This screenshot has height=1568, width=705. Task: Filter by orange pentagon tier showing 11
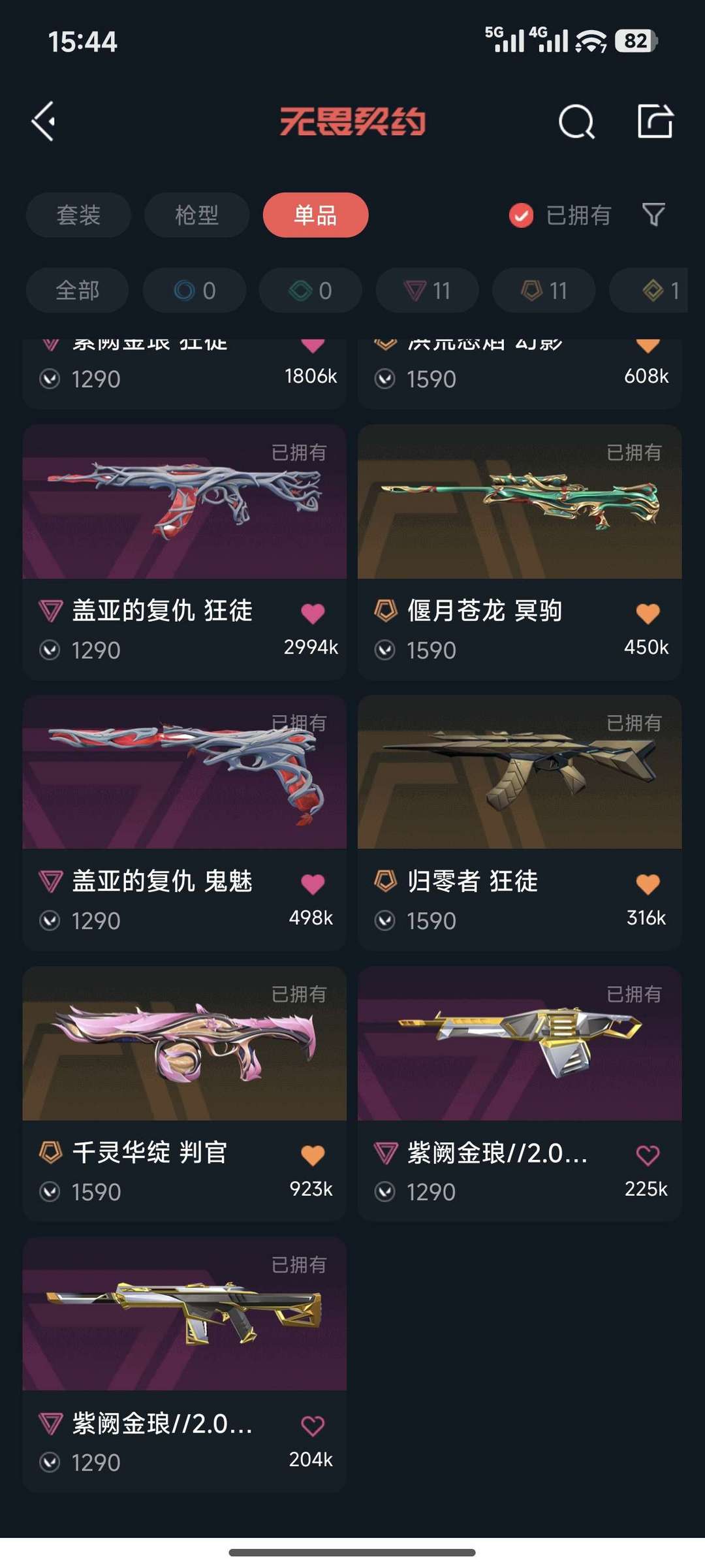(x=544, y=290)
